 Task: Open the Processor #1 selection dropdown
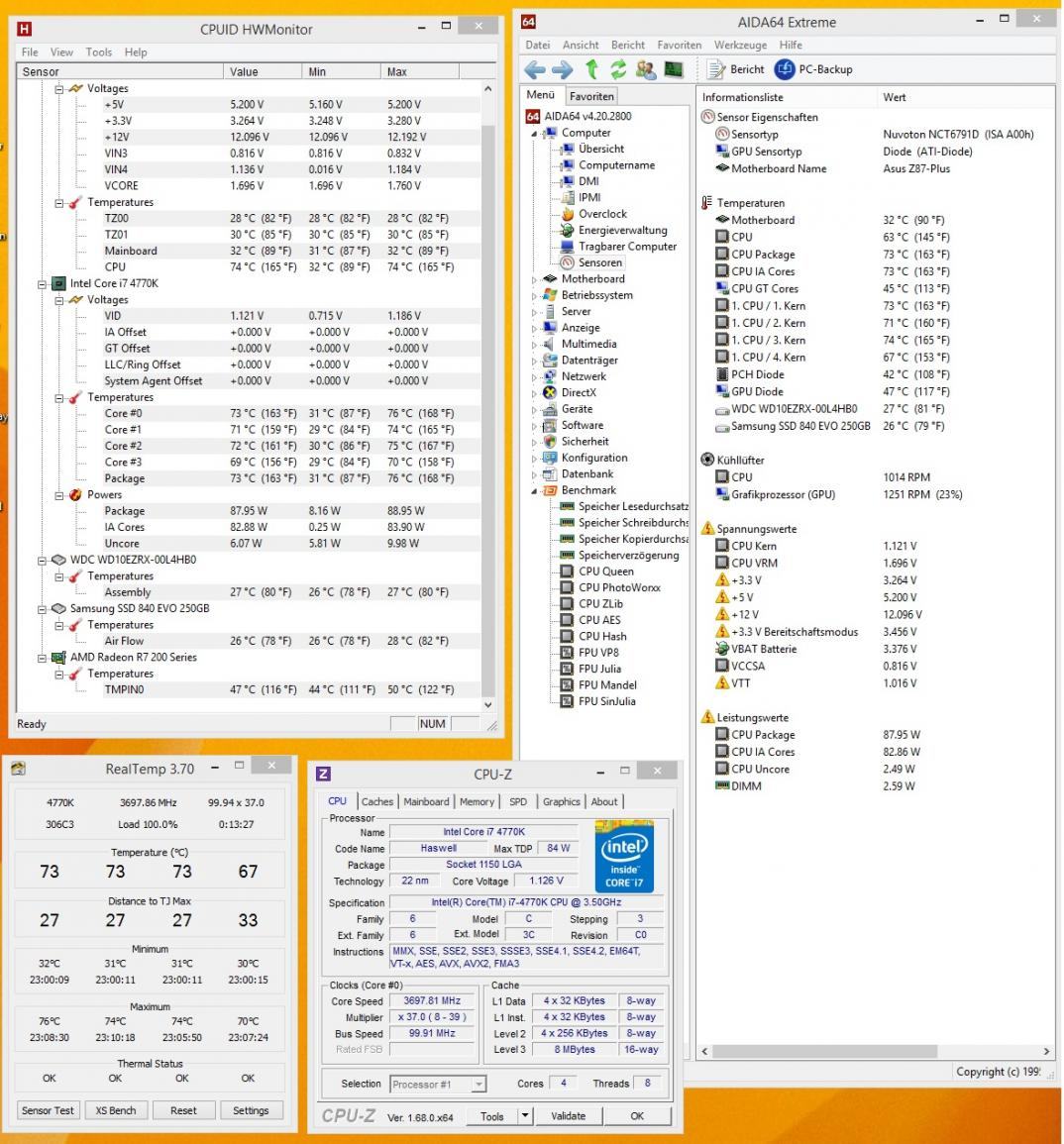(x=478, y=1085)
